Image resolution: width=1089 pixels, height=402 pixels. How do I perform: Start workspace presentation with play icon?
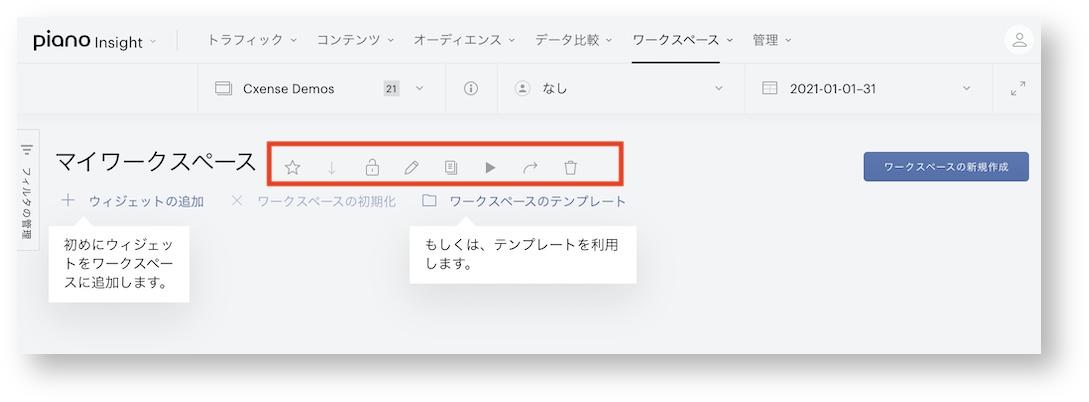tap(490, 167)
